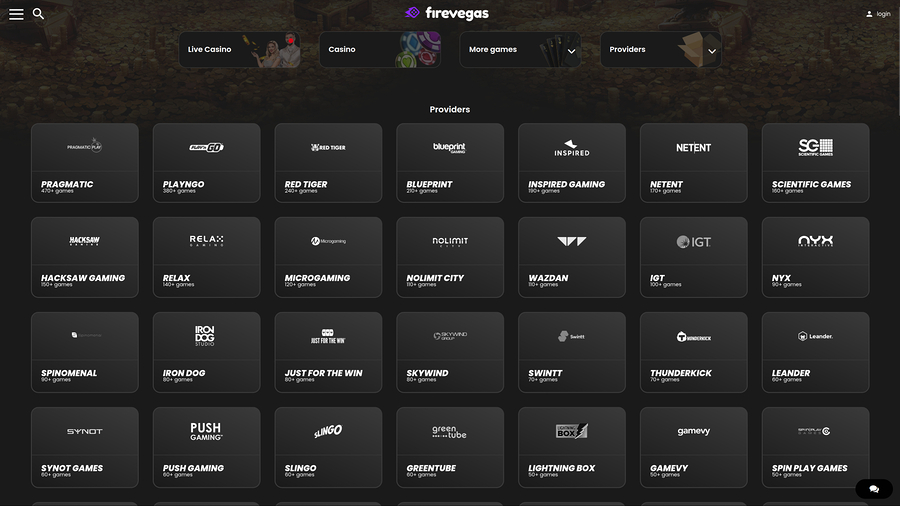This screenshot has height=506, width=900.
Task: Click the Leander logo
Action: tap(815, 336)
